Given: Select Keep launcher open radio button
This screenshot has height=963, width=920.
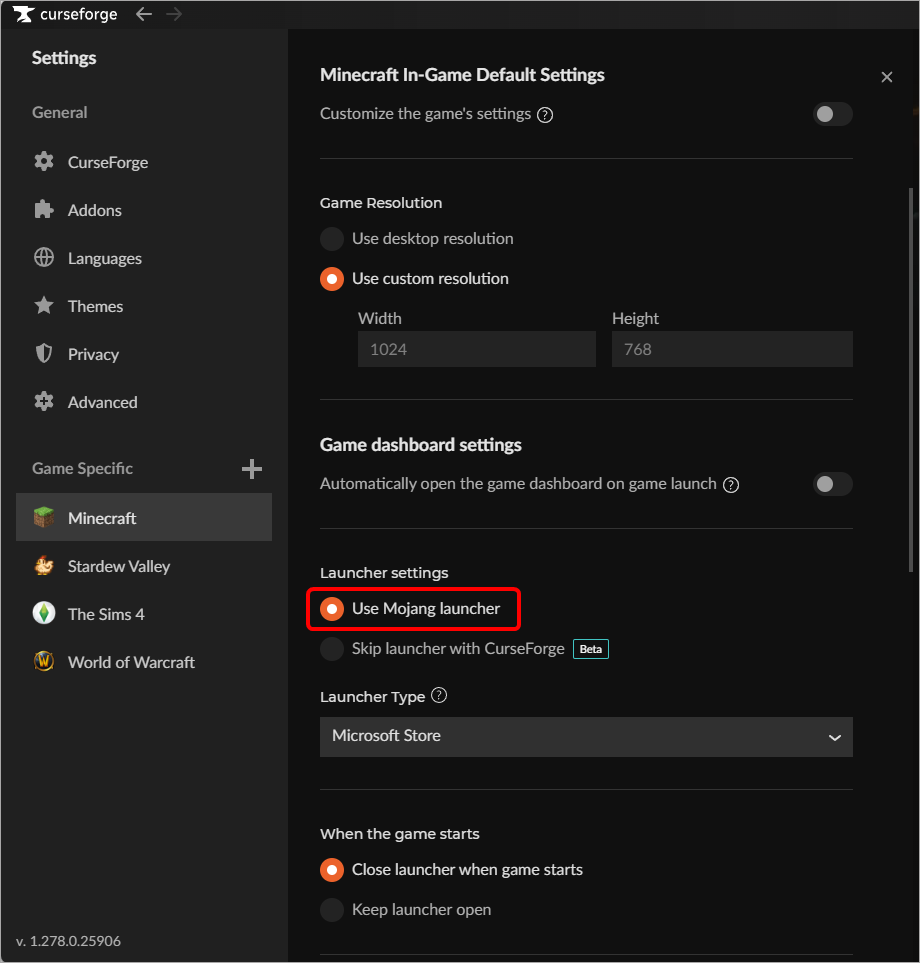Looking at the screenshot, I should pyautogui.click(x=332, y=910).
